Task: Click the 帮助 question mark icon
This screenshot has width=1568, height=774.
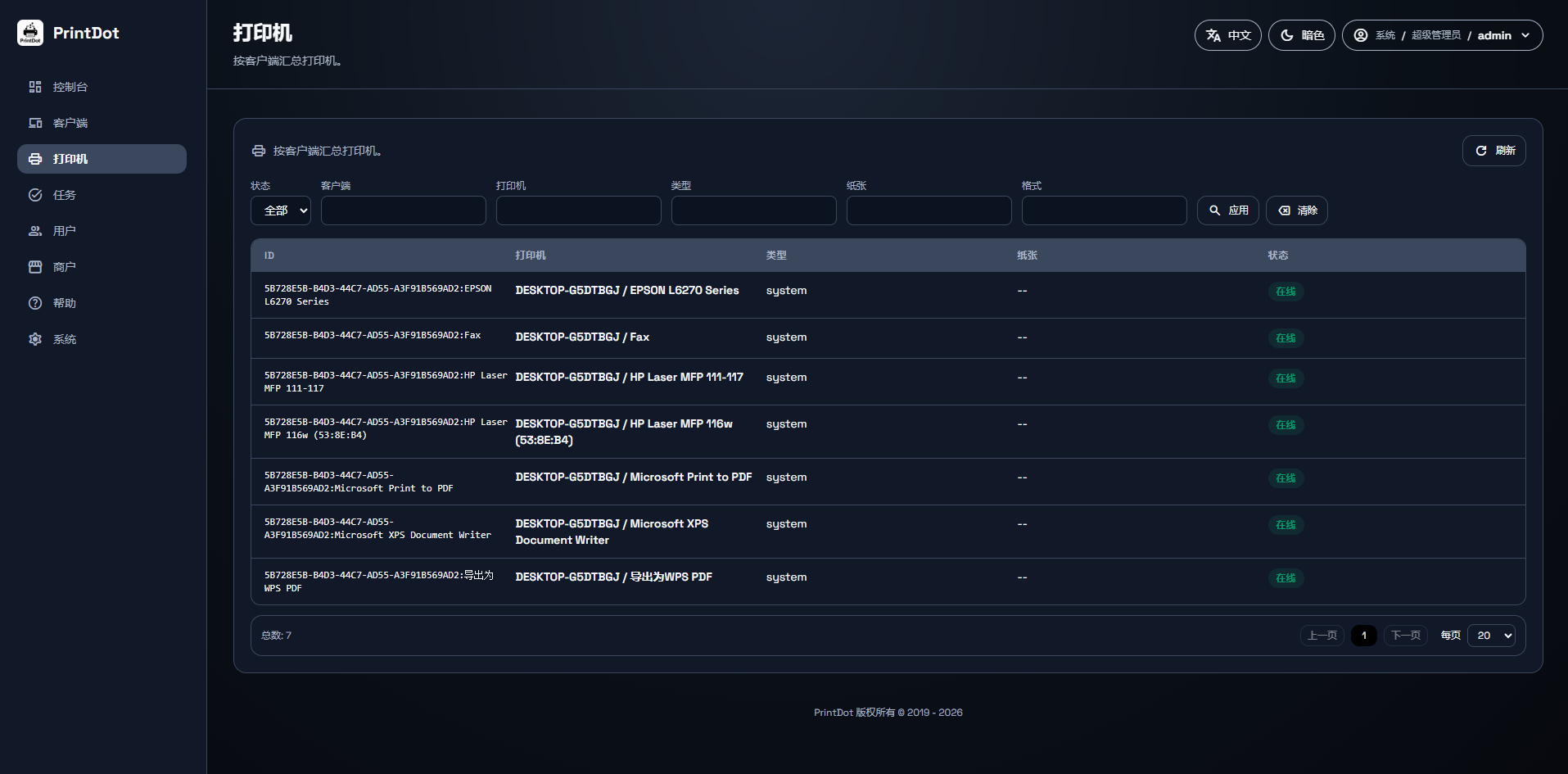Action: (x=35, y=303)
